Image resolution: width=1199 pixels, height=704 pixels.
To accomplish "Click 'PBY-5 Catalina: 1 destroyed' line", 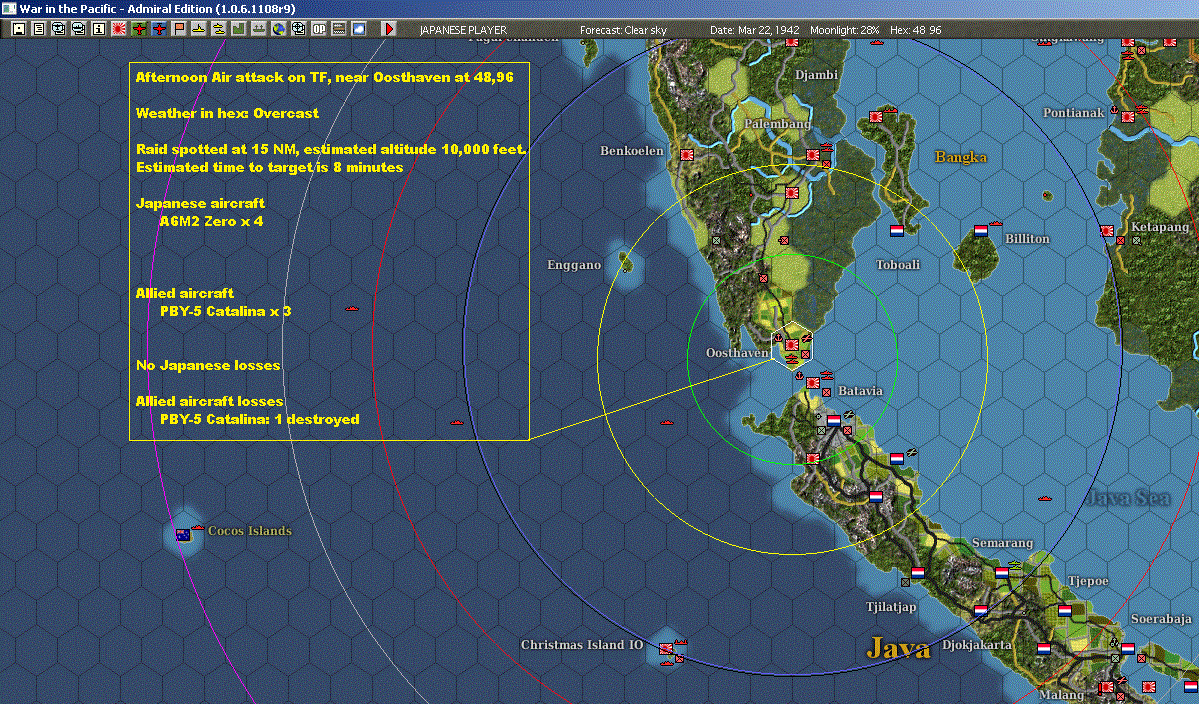I will tap(259, 419).
